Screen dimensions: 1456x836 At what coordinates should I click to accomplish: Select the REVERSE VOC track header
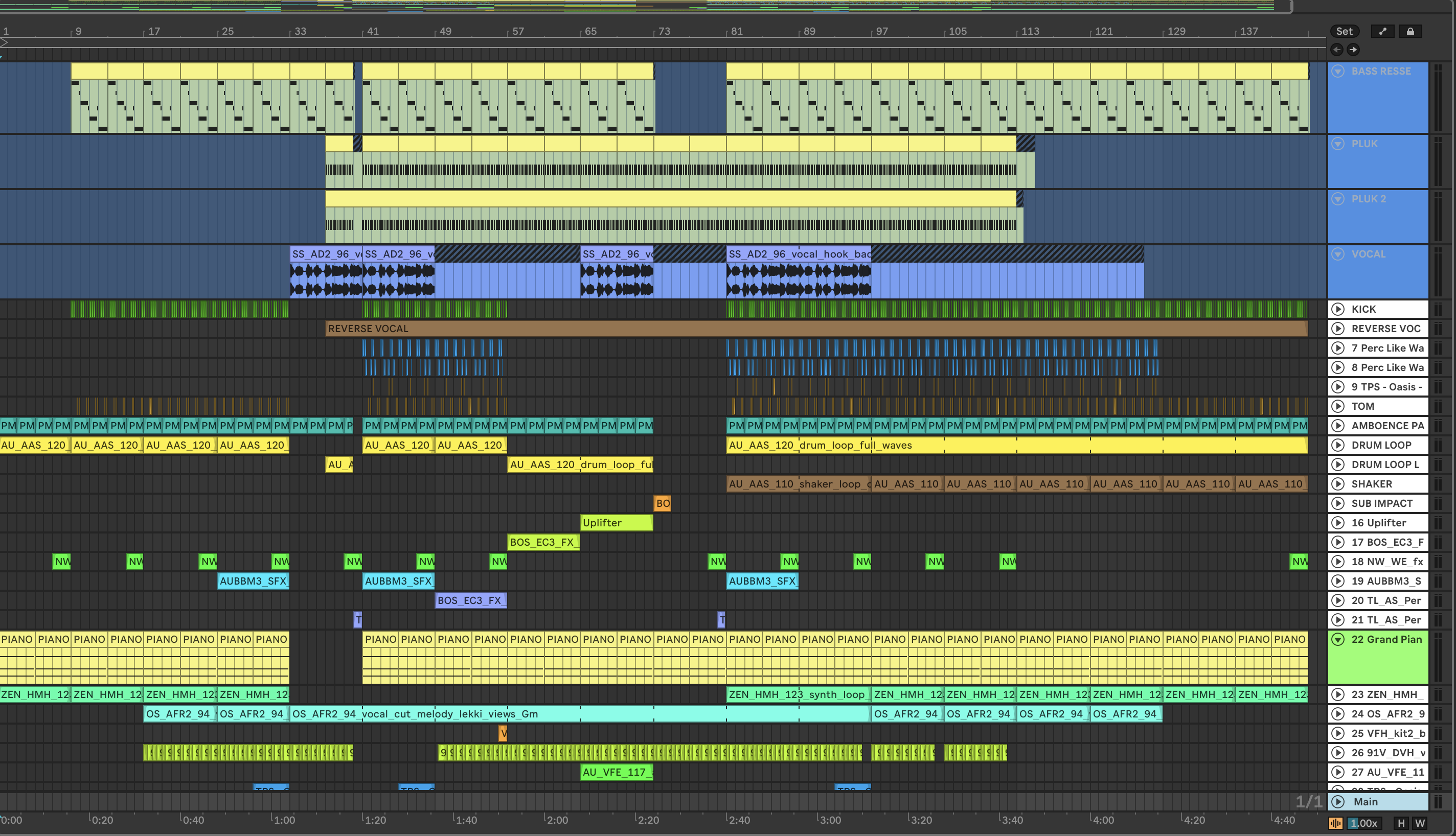pyautogui.click(x=1385, y=329)
